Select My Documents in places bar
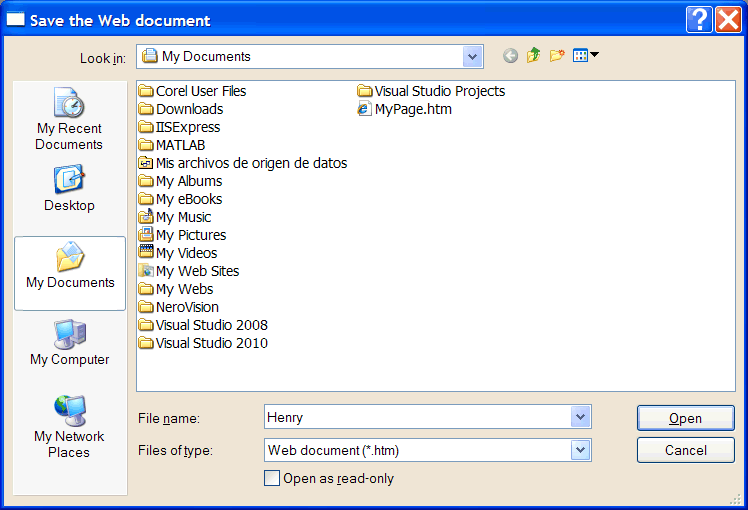The height and width of the screenshot is (510, 748). click(x=70, y=273)
